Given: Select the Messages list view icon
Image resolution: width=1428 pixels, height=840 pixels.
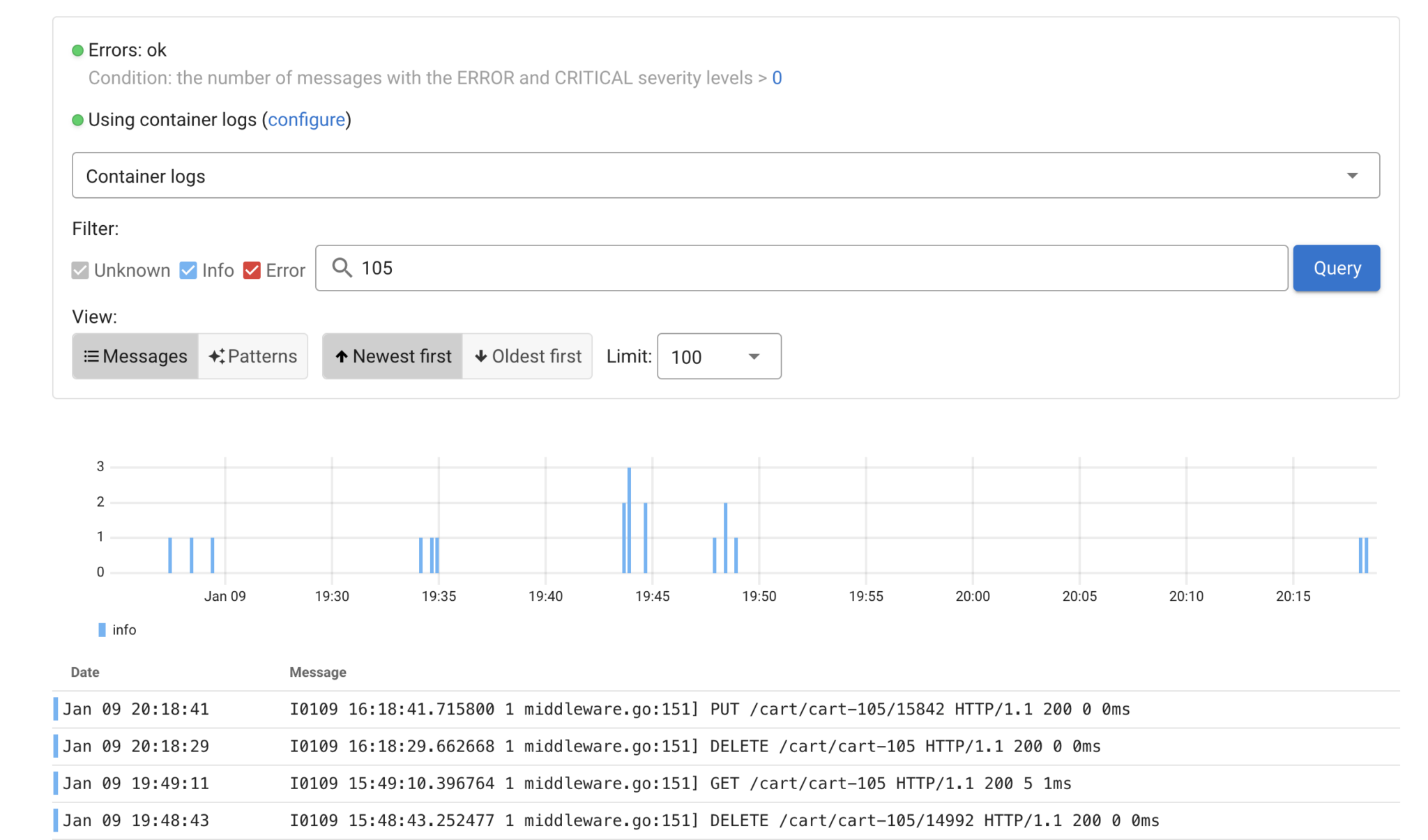Looking at the screenshot, I should 91,356.
